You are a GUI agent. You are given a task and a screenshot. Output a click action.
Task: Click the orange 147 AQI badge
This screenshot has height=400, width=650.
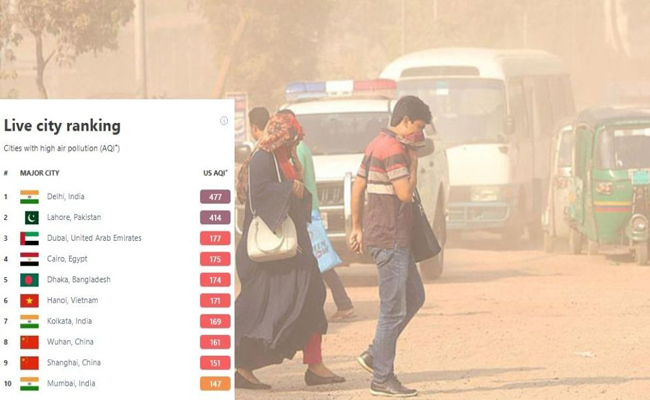tap(215, 383)
